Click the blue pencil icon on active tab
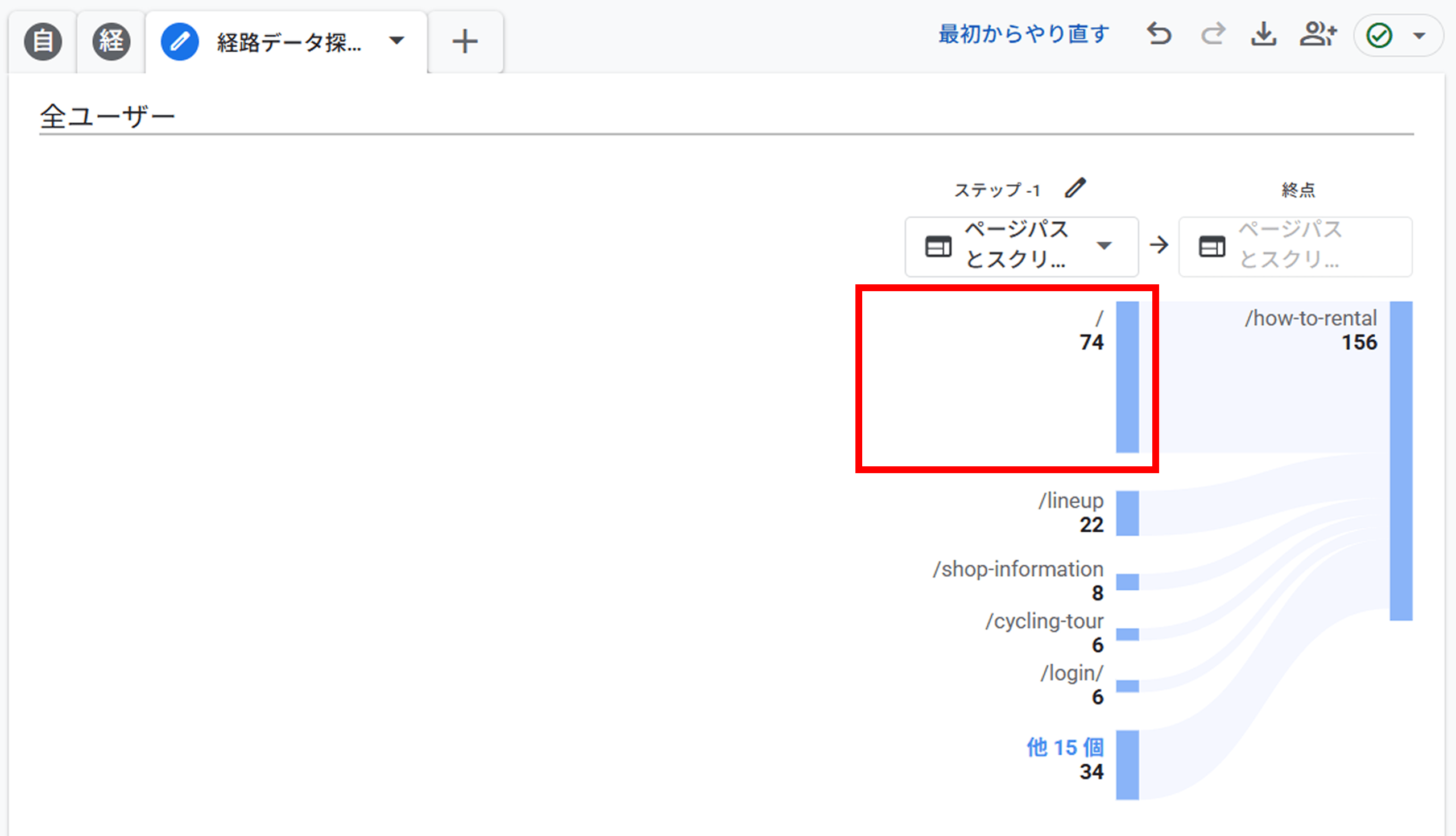 point(180,42)
